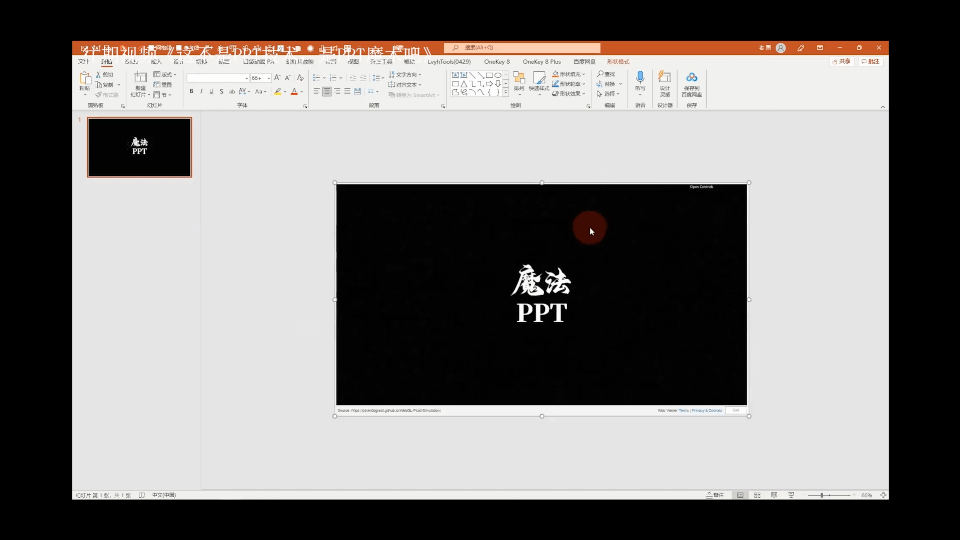Image resolution: width=960 pixels, height=540 pixels.
Task: Save to Baidu cloud icon
Action: point(692,77)
